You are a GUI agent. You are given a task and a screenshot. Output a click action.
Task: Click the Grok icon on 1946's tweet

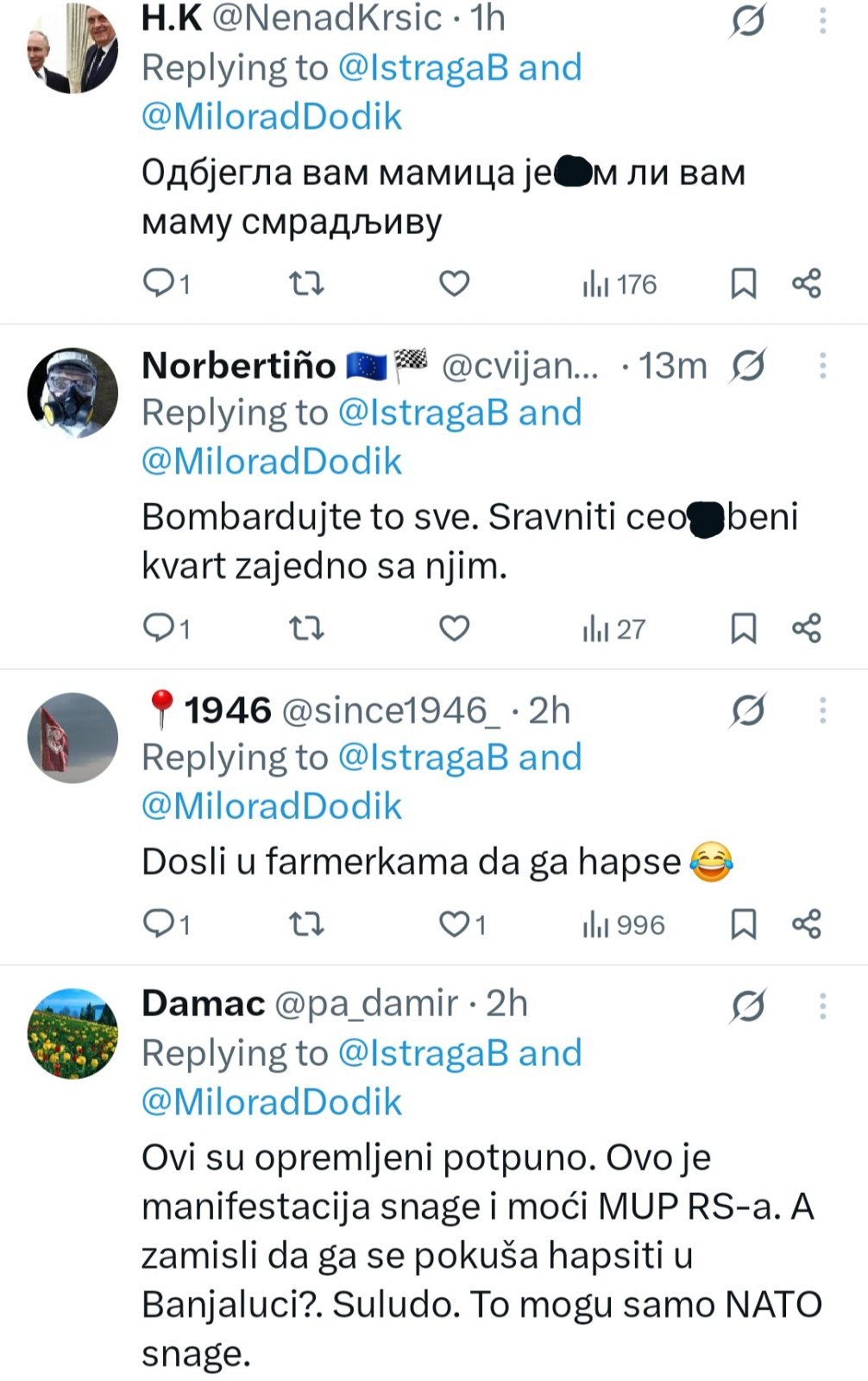click(747, 711)
